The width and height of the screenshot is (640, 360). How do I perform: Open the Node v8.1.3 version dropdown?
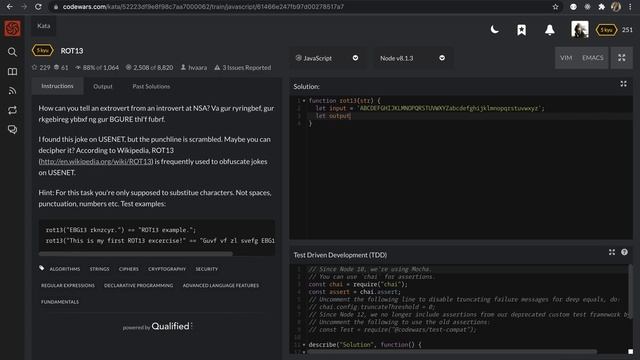coord(412,58)
